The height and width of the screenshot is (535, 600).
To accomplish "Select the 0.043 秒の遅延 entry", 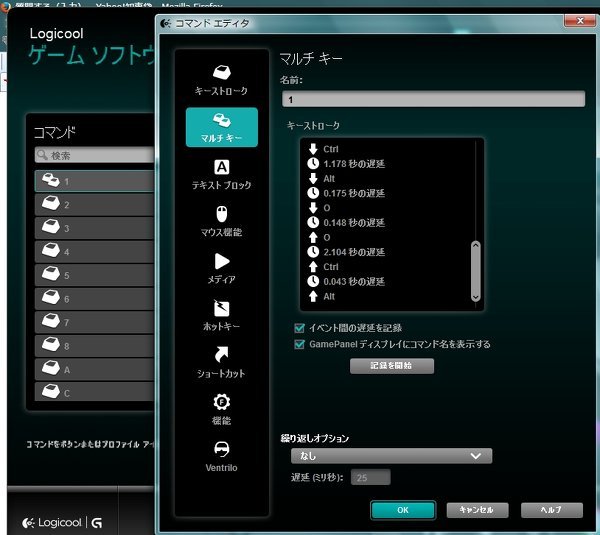I will coord(346,282).
